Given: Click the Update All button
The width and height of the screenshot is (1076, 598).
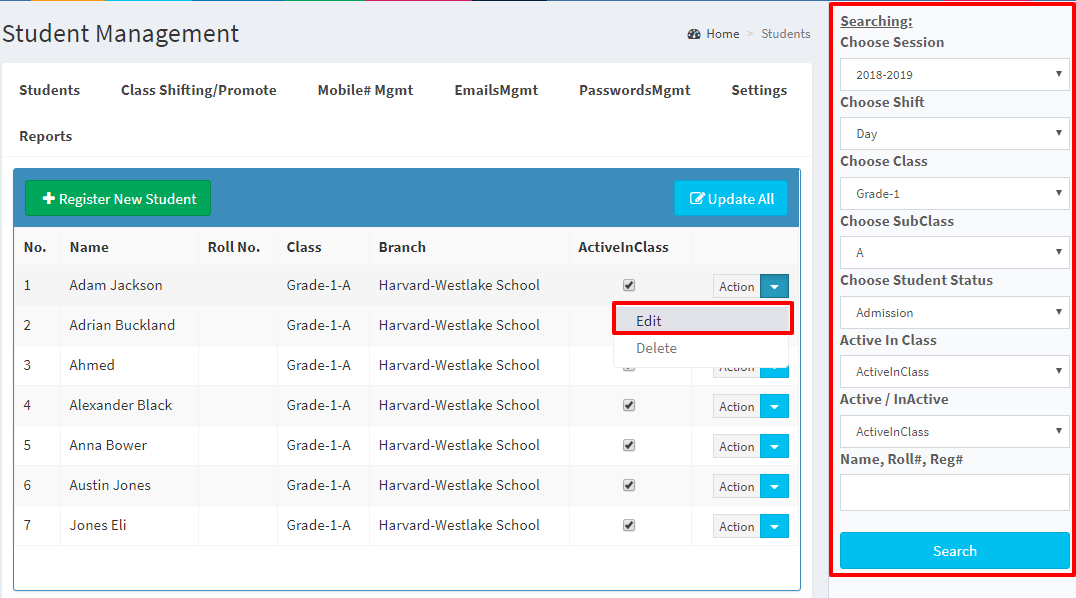Looking at the screenshot, I should [x=731, y=199].
